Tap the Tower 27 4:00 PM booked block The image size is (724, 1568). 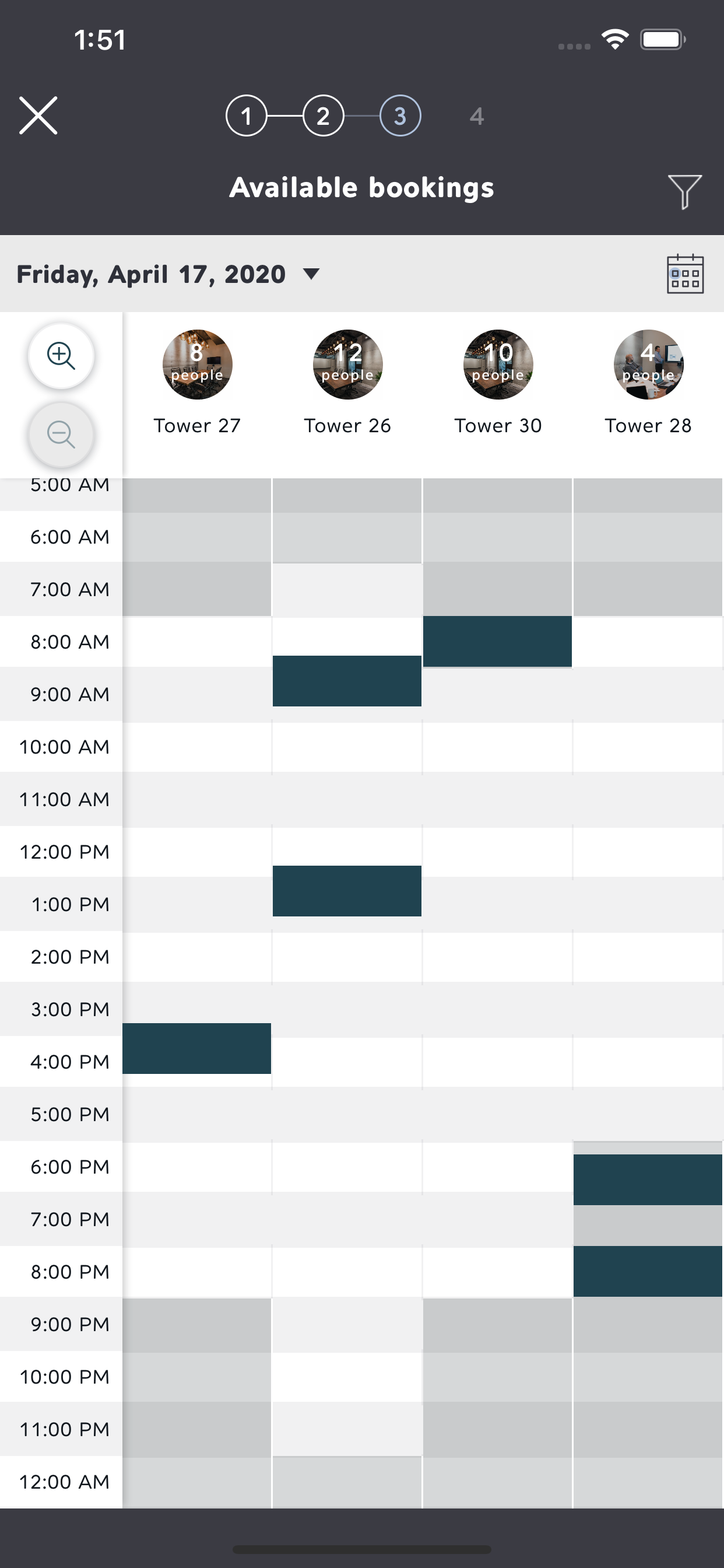tap(196, 1048)
